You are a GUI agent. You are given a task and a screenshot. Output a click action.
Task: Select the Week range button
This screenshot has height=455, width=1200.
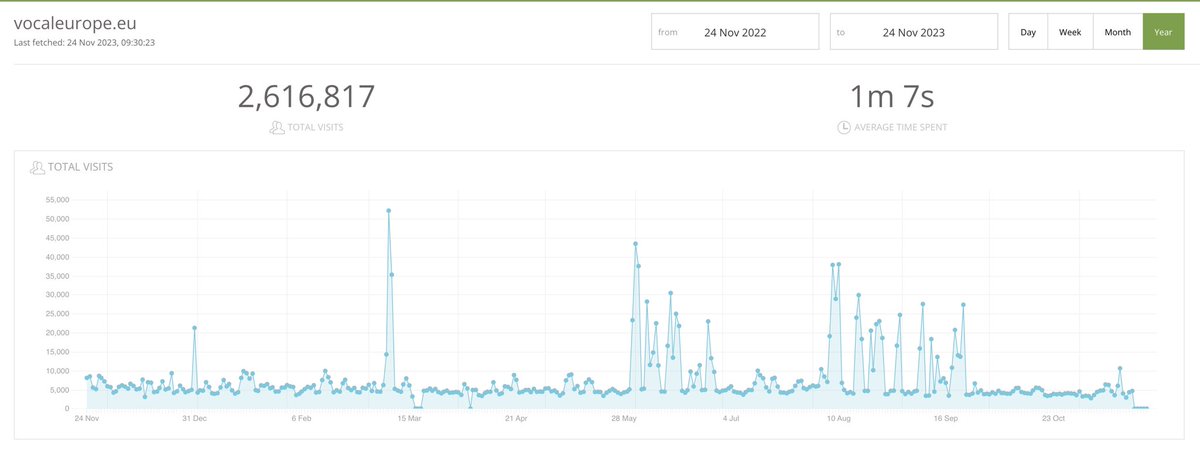1070,32
